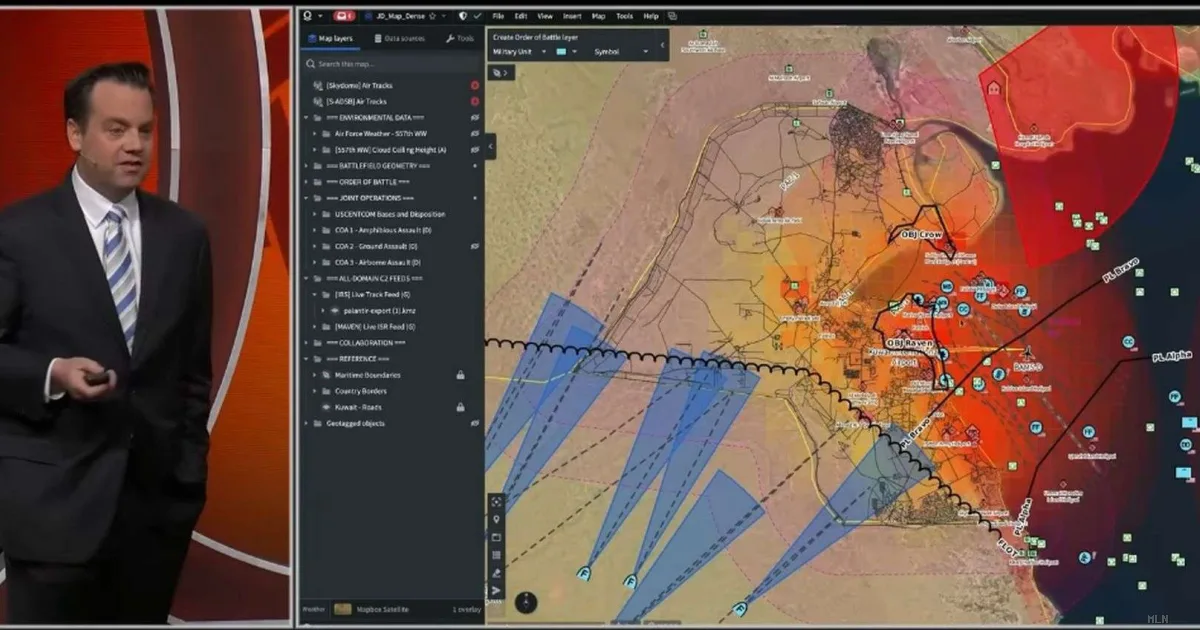Image resolution: width=1200 pixels, height=630 pixels.
Task: Star the JD_Map_Dense map as favorite
Action: click(x=431, y=17)
